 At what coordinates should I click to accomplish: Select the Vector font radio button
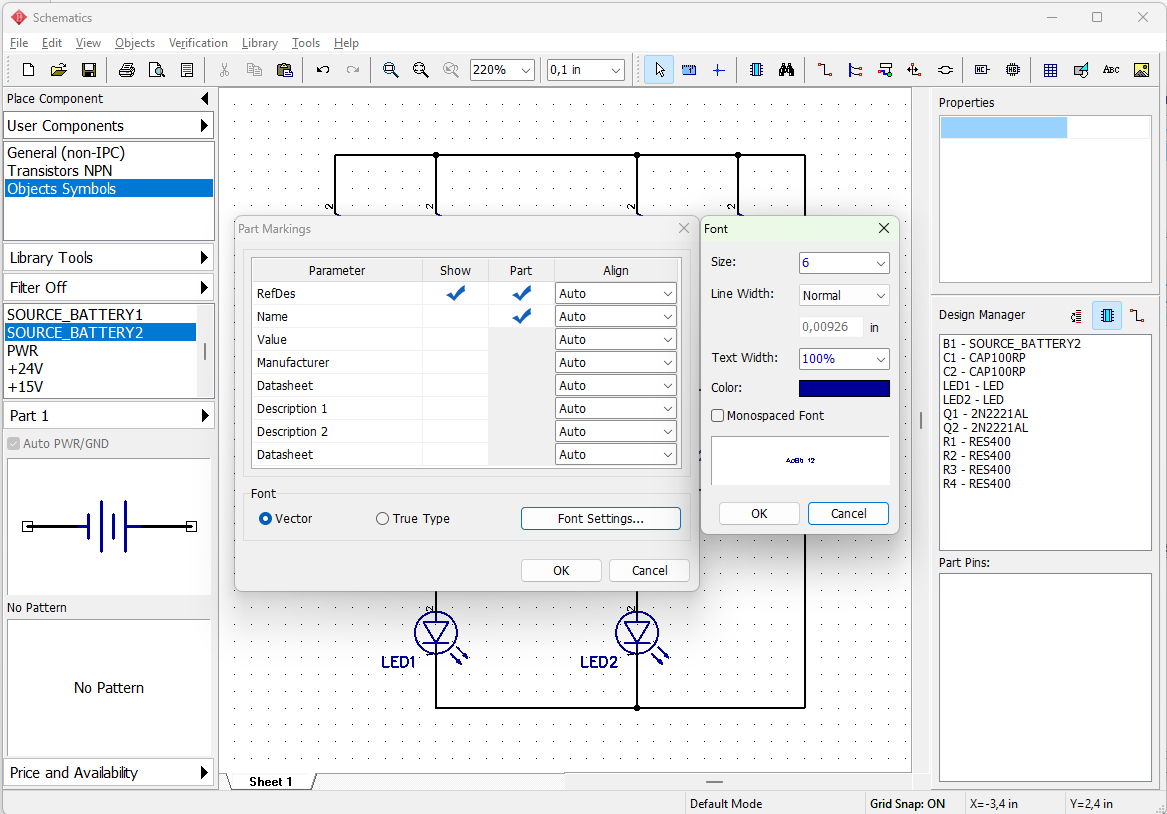point(265,519)
